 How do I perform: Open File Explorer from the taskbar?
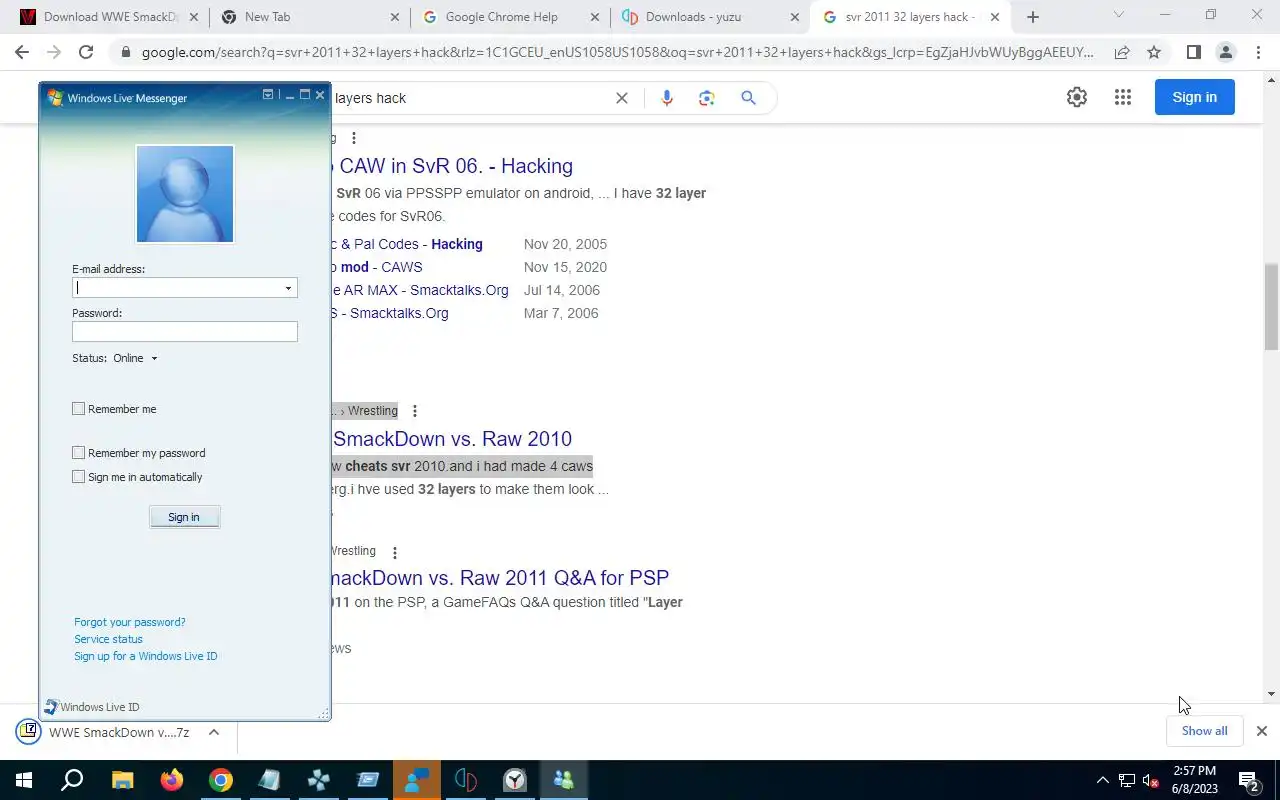pyautogui.click(x=122, y=780)
